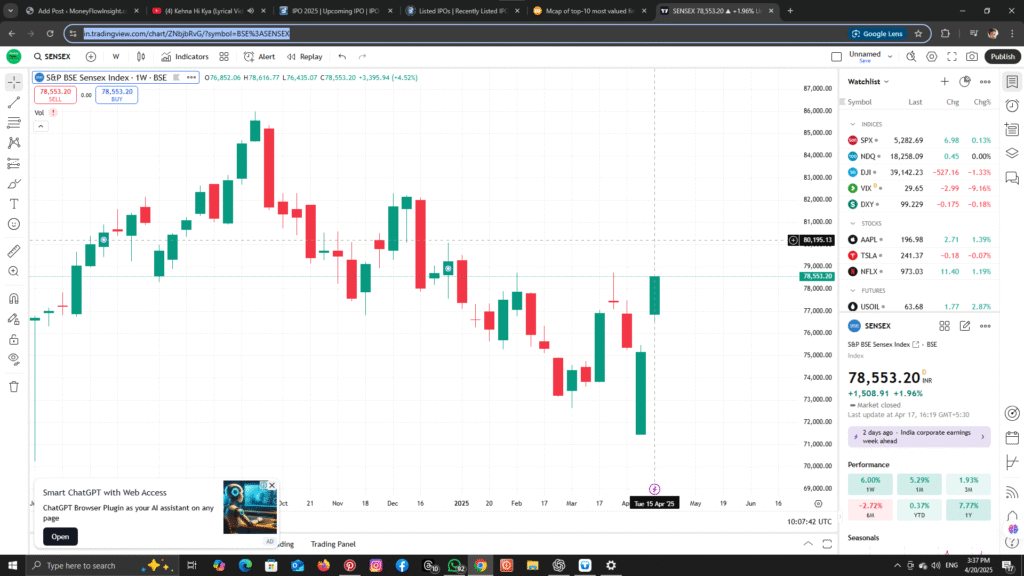This screenshot has height=576, width=1024.
Task: Switch to Mcap of top-10 browser tab
Action: click(x=588, y=10)
